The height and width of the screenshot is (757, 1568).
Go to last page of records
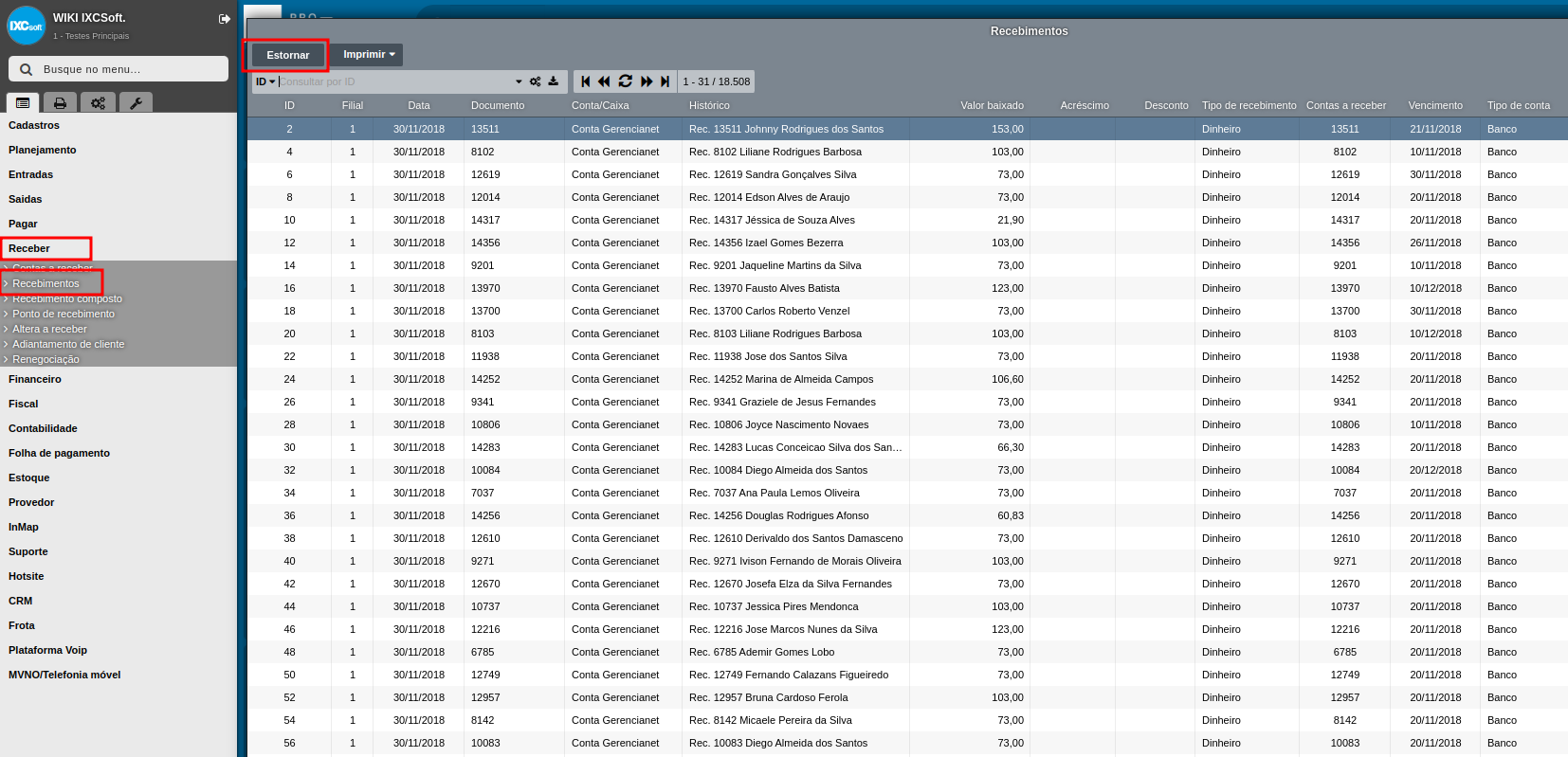[x=665, y=81]
